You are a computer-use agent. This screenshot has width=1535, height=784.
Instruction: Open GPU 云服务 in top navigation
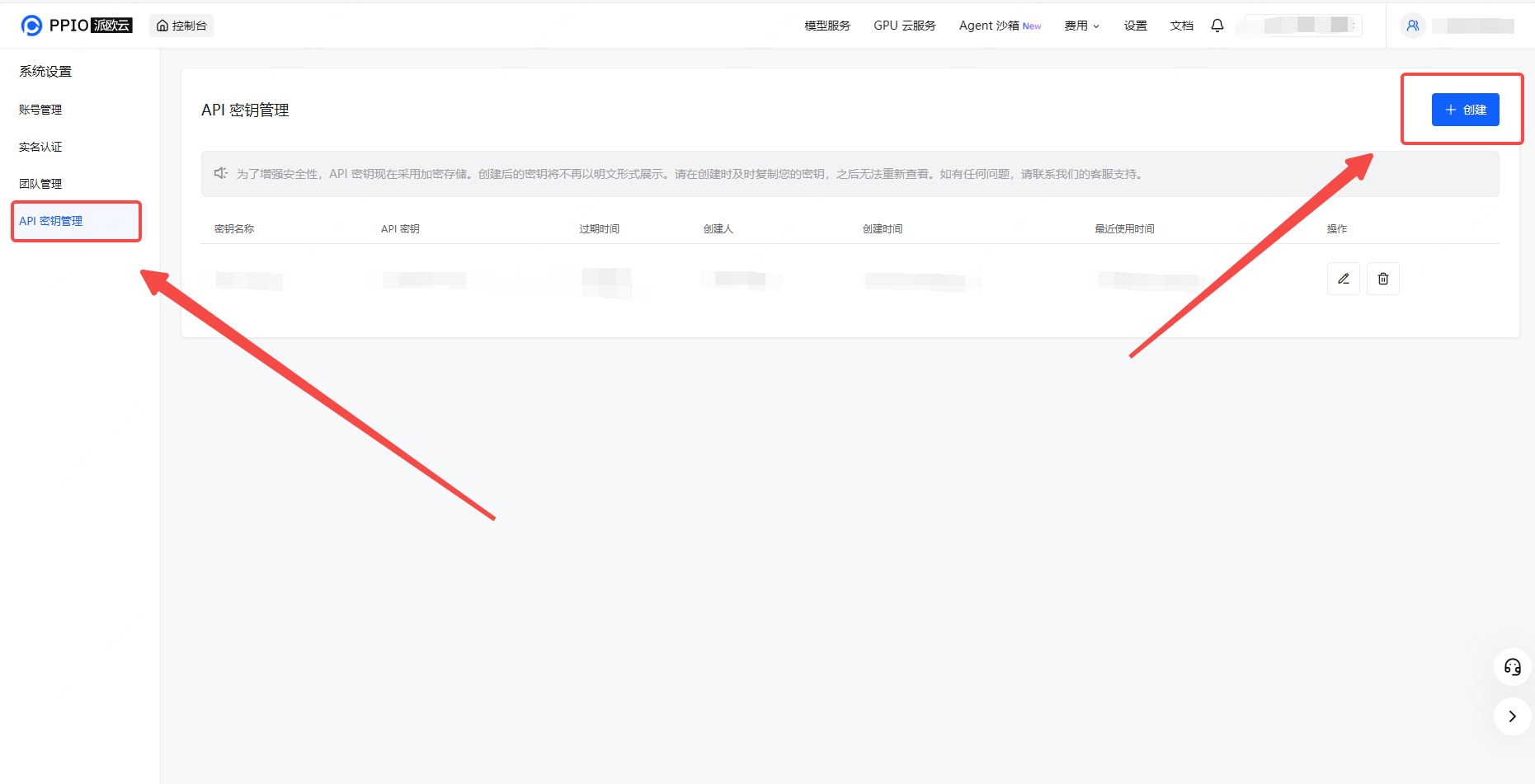pyautogui.click(x=905, y=26)
